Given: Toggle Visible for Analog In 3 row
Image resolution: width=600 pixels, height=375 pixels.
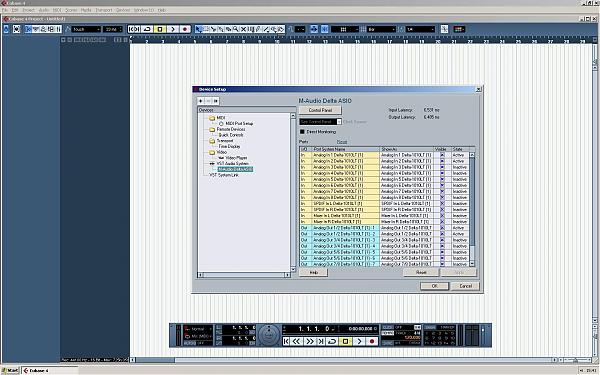Looking at the screenshot, I should (442, 167).
